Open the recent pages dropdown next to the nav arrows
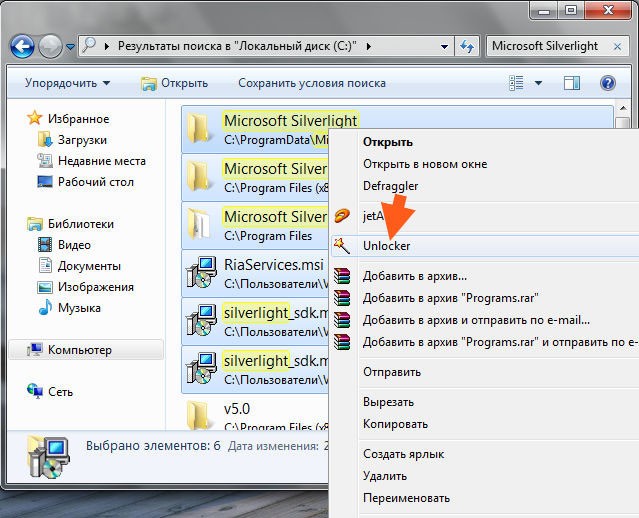 (70, 47)
